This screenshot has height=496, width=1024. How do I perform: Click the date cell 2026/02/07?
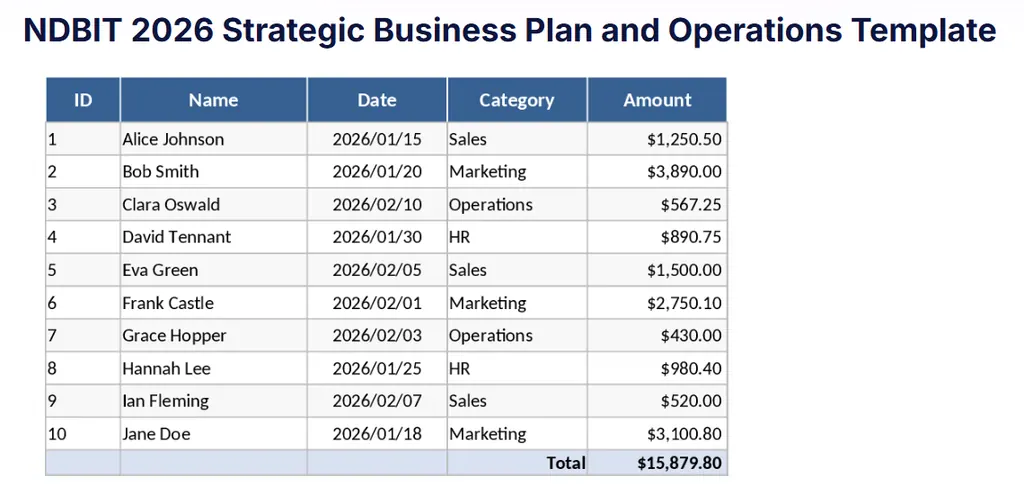click(377, 401)
